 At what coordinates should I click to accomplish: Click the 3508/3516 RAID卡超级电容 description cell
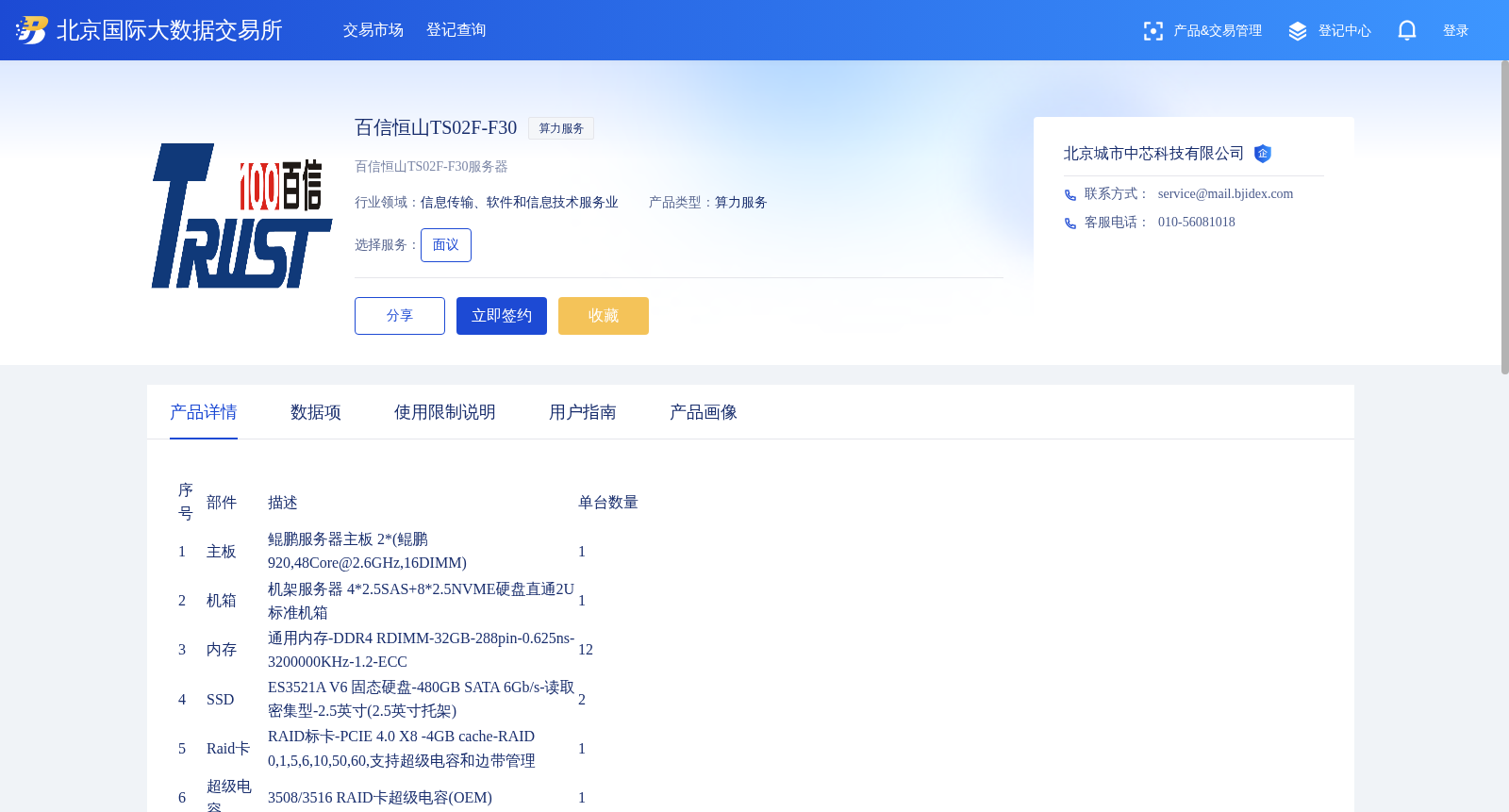click(x=380, y=797)
